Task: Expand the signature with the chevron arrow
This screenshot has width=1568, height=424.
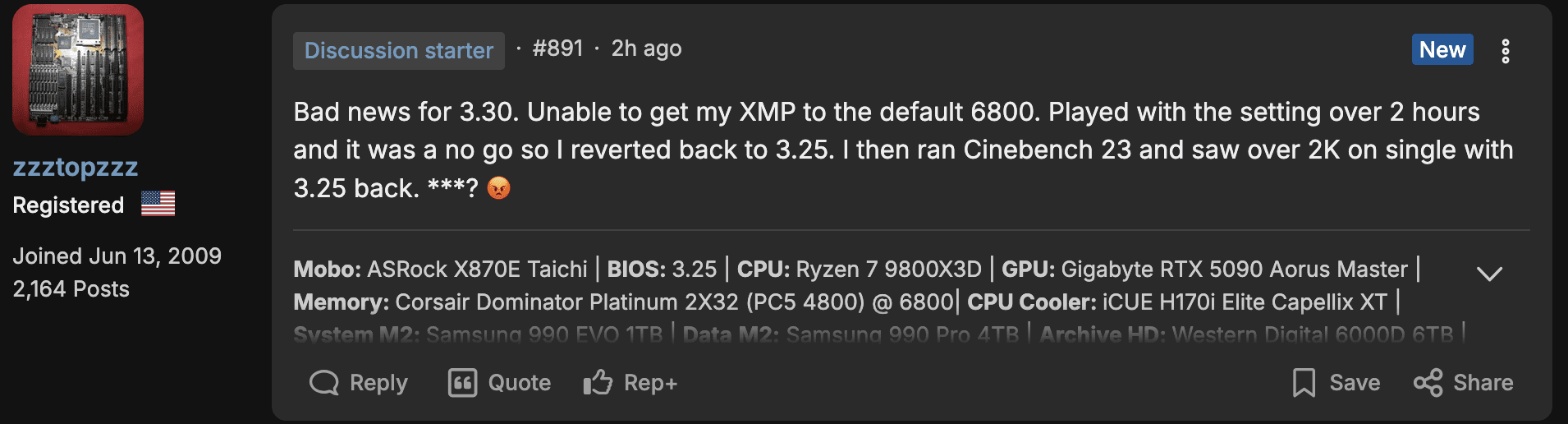Action: click(x=1489, y=274)
